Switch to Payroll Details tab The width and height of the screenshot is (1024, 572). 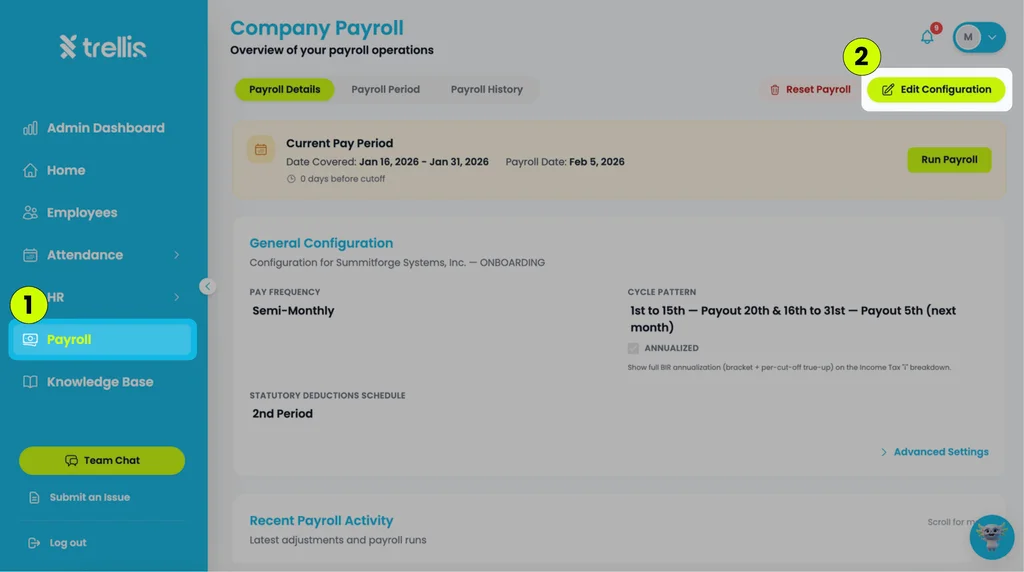[285, 89]
